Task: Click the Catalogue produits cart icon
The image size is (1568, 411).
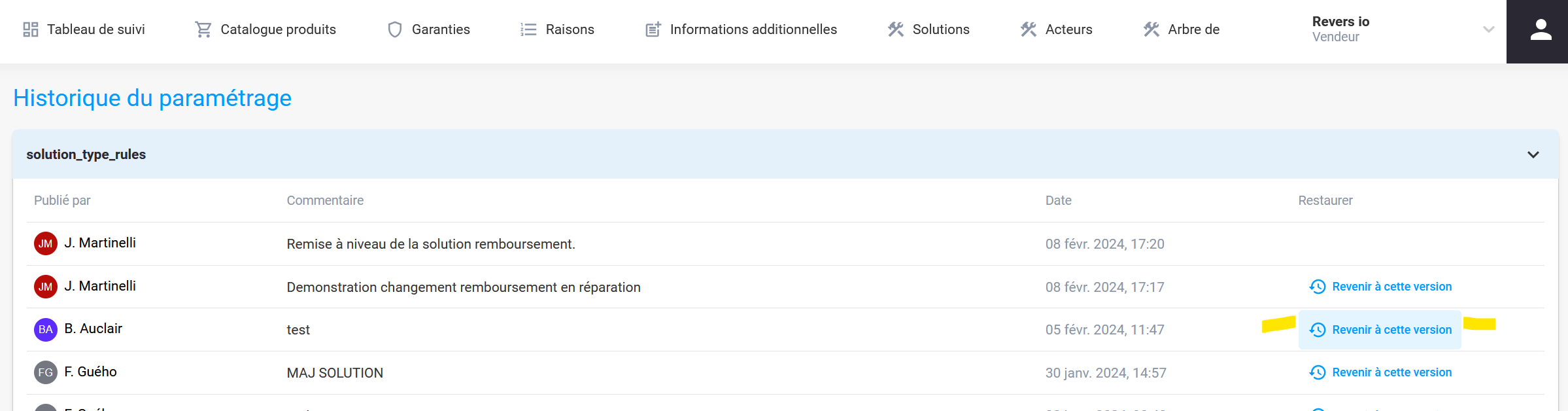Action: coord(203,29)
